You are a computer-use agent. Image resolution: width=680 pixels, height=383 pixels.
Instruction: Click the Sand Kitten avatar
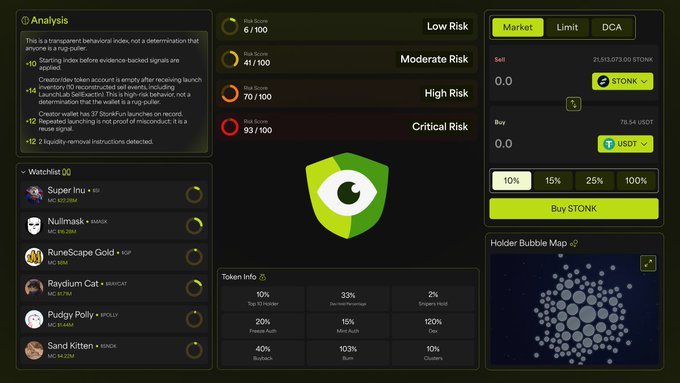[x=34, y=350]
